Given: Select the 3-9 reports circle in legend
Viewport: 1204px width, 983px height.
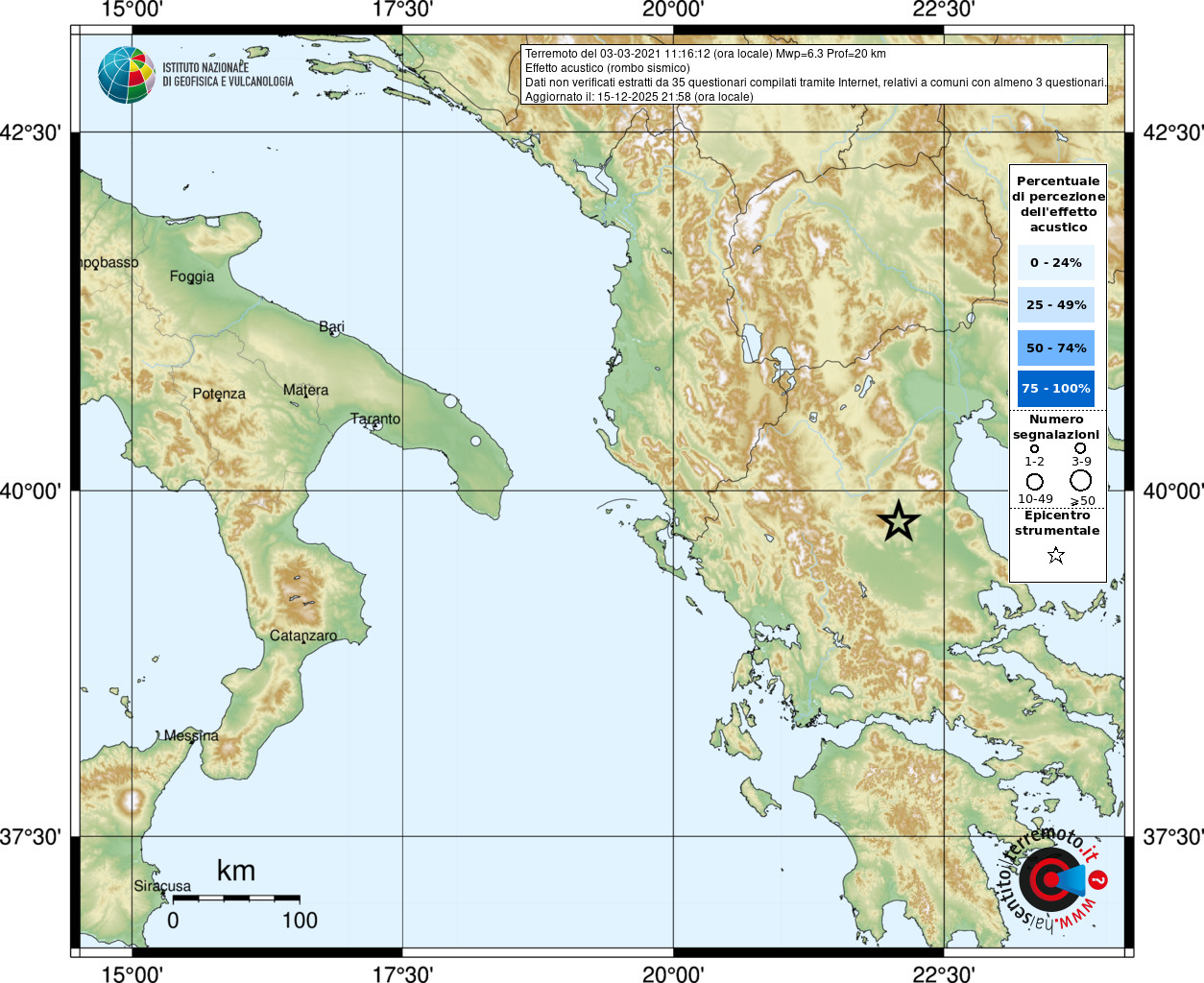Looking at the screenshot, I should pos(1080,448).
